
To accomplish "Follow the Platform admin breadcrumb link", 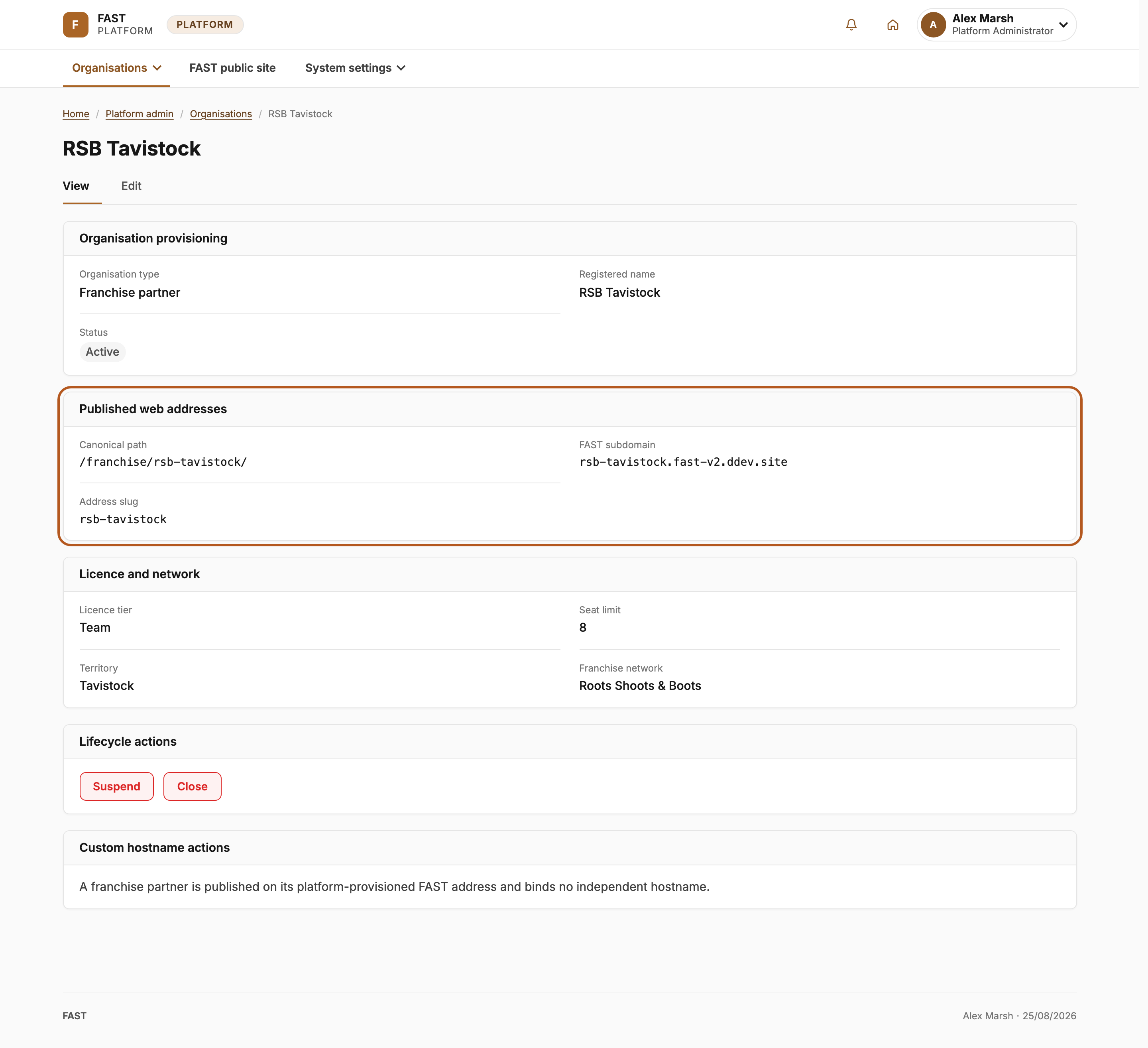I will [x=140, y=114].
